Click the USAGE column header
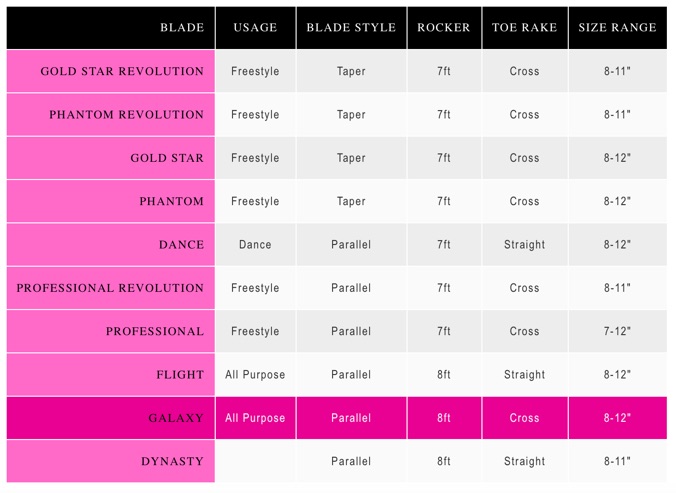 tap(256, 28)
